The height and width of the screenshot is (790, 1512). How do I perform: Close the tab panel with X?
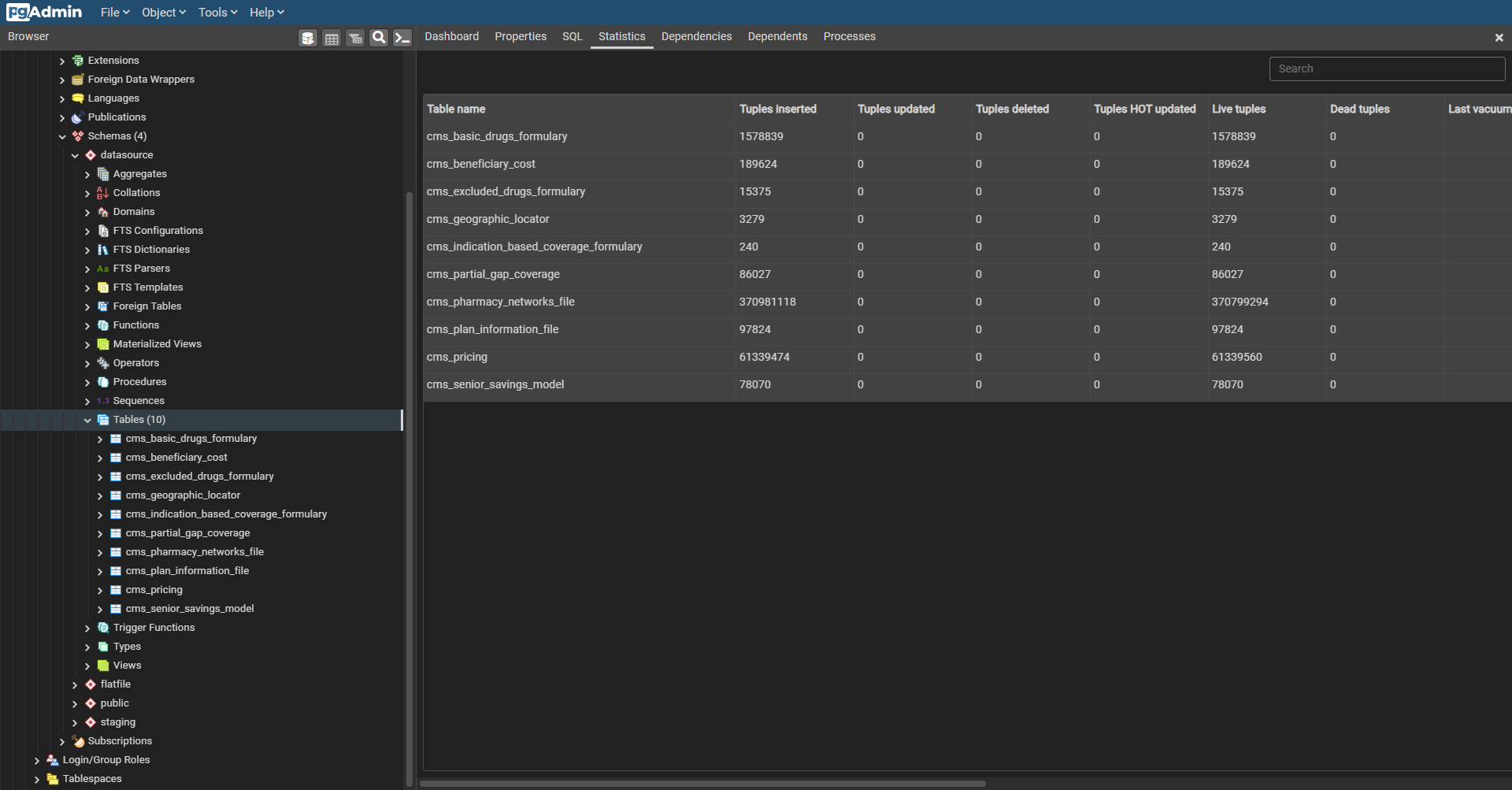point(1499,37)
